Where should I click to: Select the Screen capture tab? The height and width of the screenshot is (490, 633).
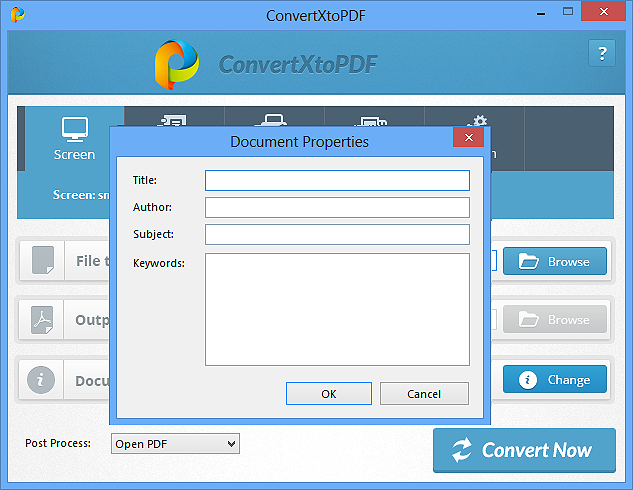74,139
